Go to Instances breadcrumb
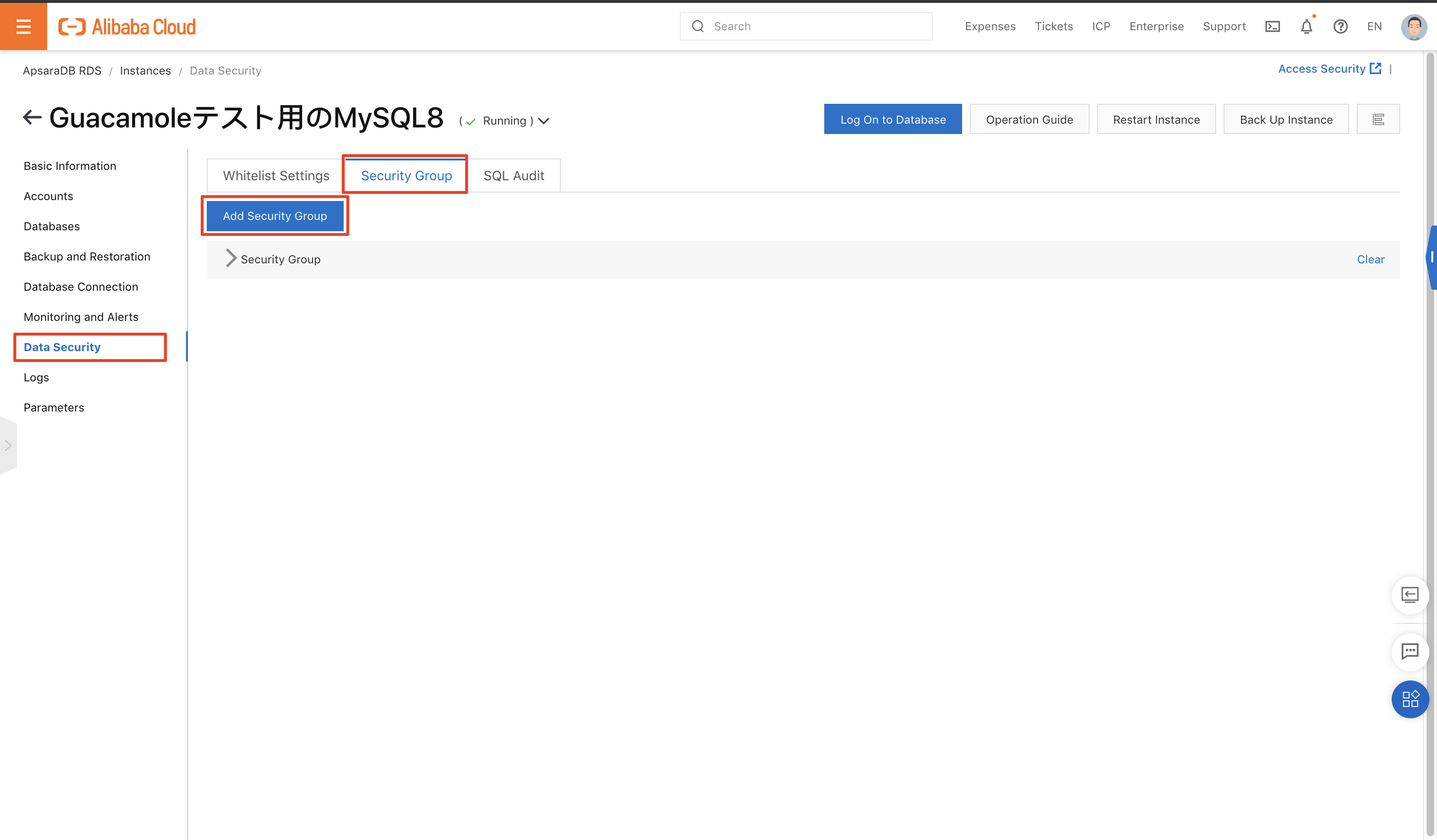 click(145, 71)
